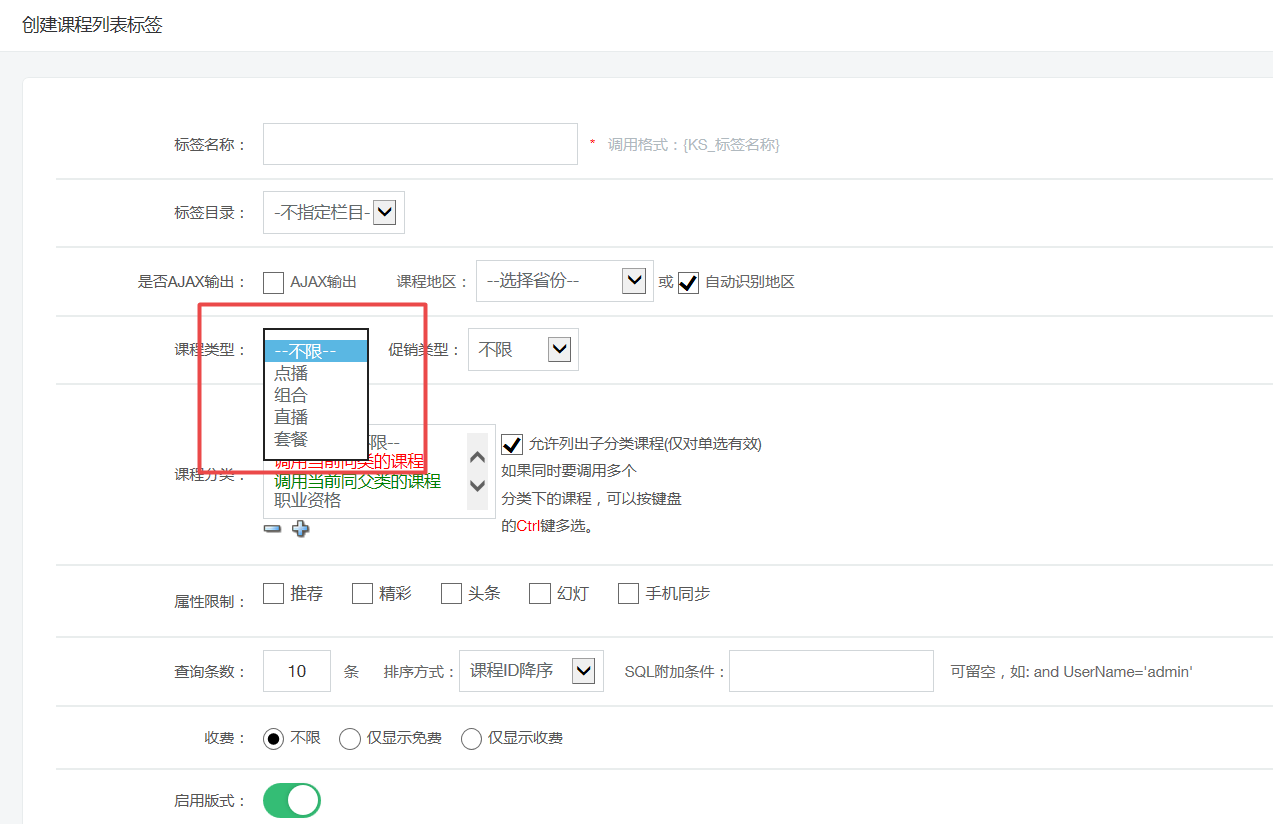Select 套餐 from the course type options

(x=292, y=439)
